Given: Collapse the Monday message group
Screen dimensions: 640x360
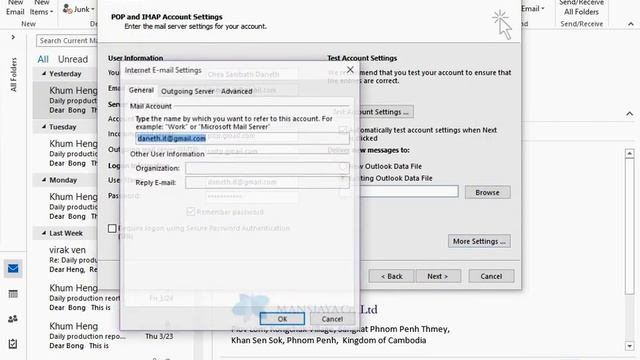Looking at the screenshot, I should [x=44, y=180].
